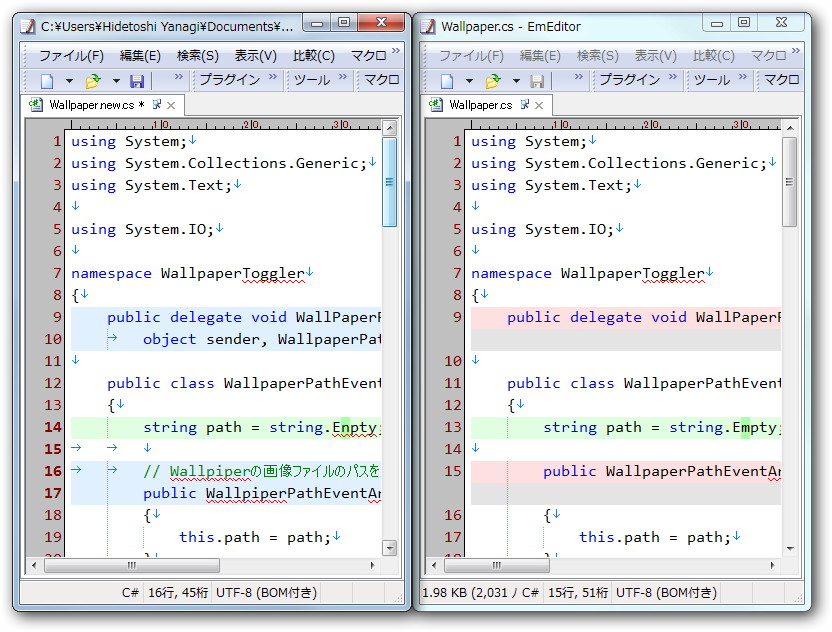The image size is (832, 632).
Task: Click プラグイン toolbar label in left window
Action: [230, 80]
